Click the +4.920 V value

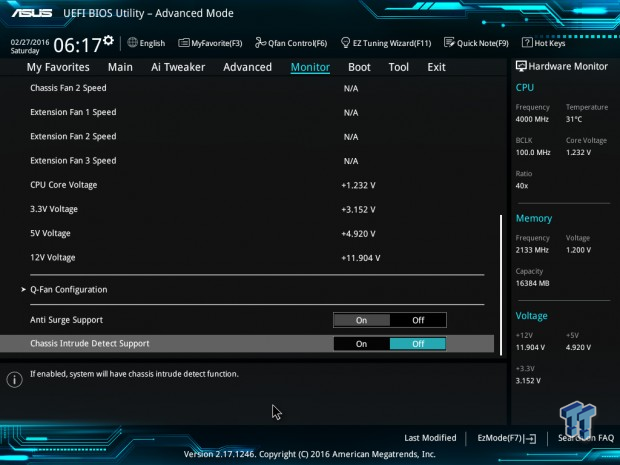coord(358,234)
